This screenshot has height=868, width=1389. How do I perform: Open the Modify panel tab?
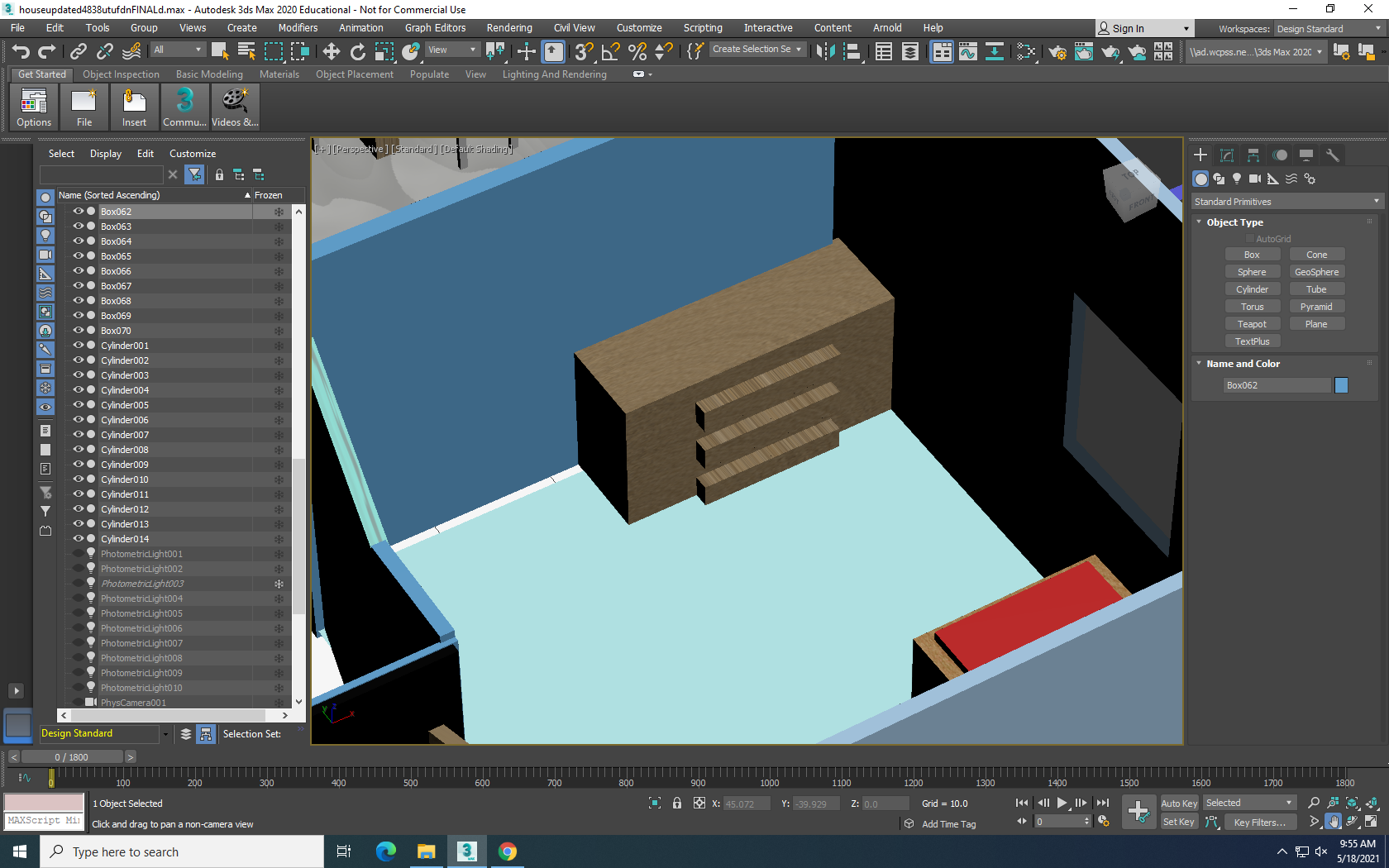coord(1227,155)
